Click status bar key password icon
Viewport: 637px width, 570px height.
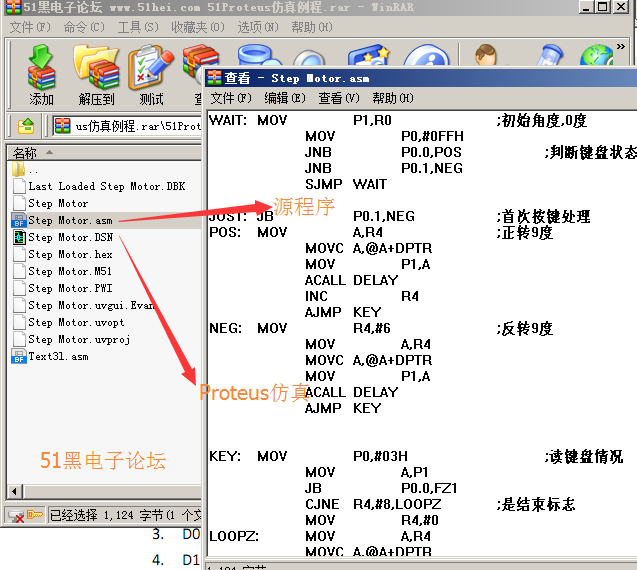(35, 515)
